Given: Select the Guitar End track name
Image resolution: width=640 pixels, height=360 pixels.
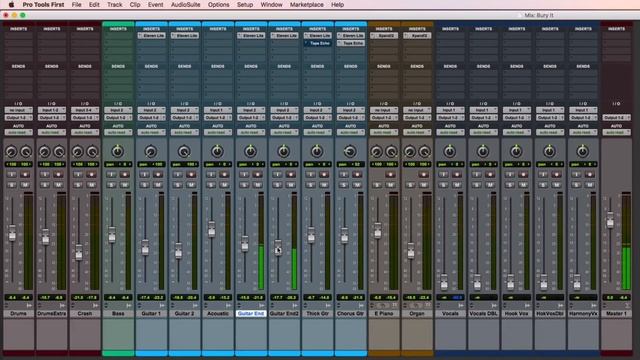Looking at the screenshot, I should tap(251, 313).
